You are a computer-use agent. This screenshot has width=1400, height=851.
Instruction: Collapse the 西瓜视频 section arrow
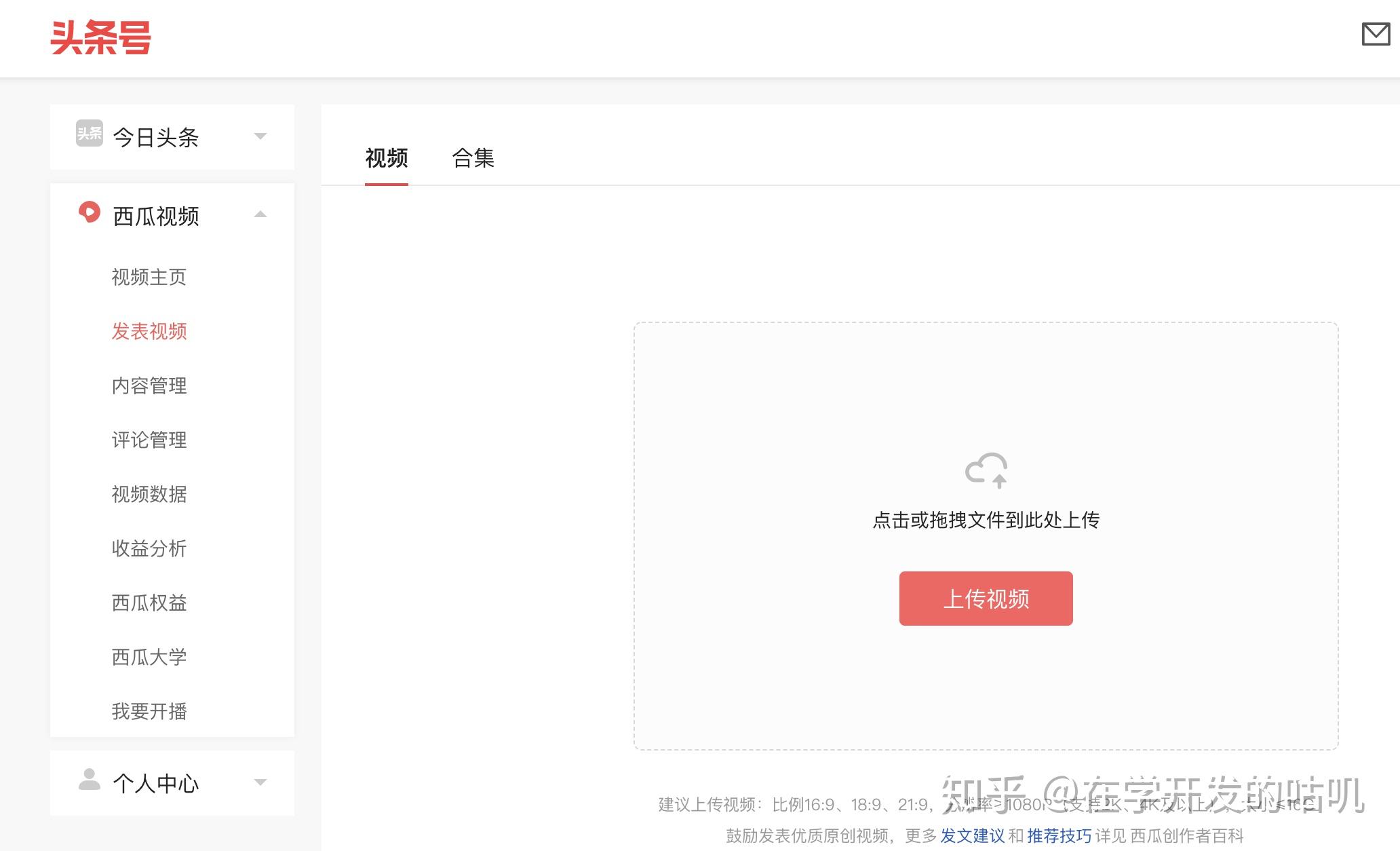pos(260,214)
